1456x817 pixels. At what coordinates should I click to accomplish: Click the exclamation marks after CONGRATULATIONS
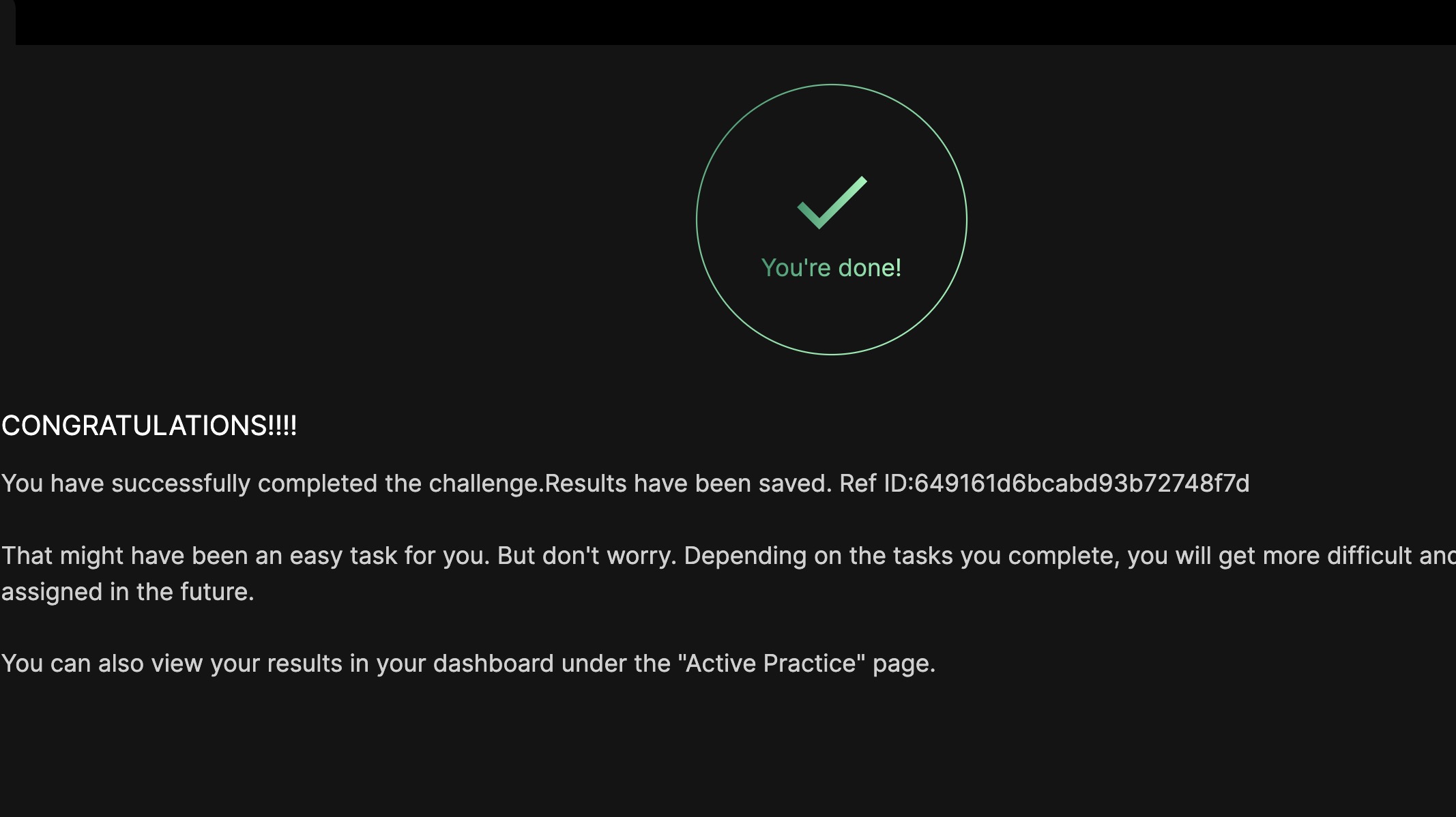[282, 426]
